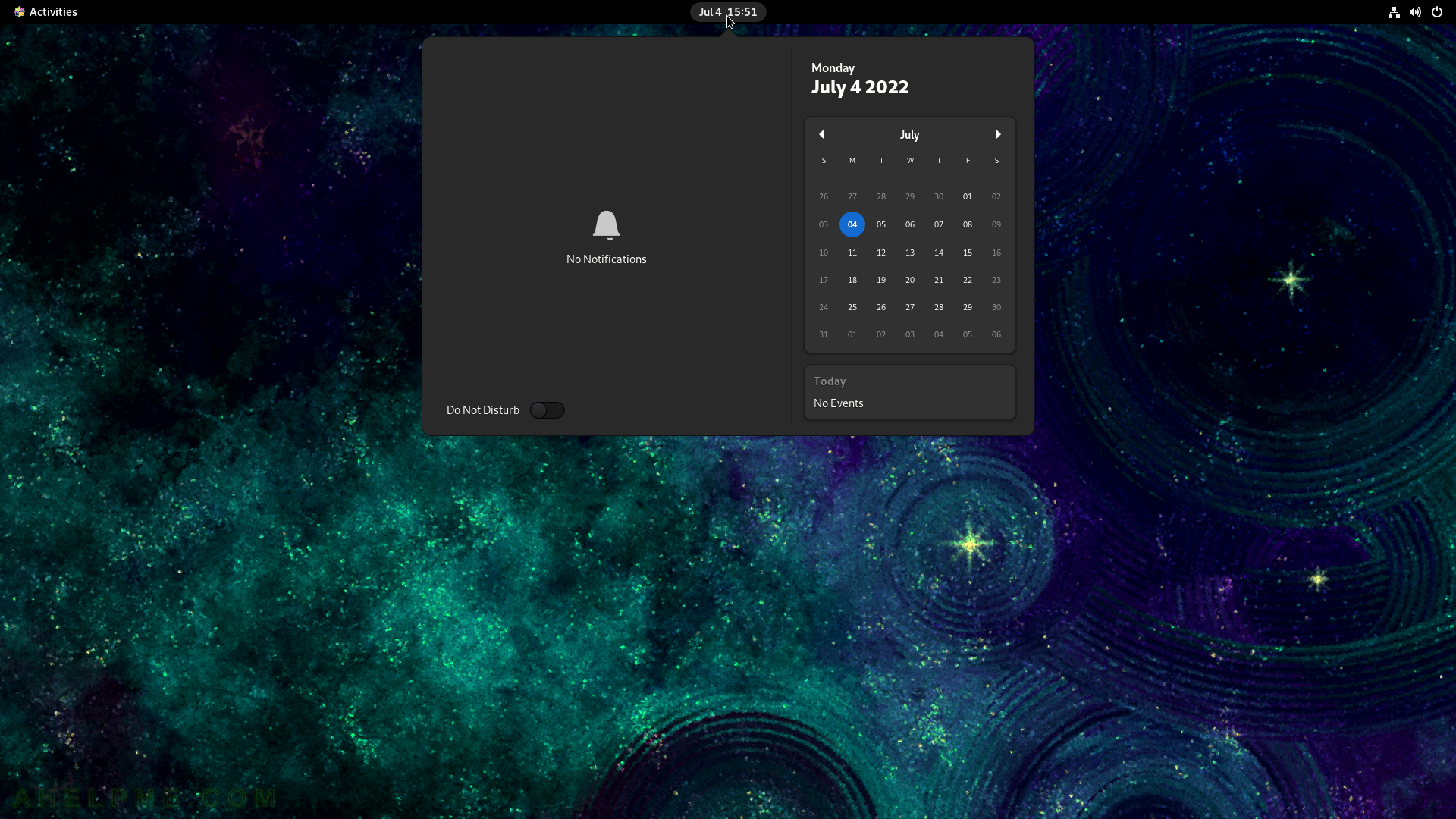
Task: Select day 31 in the calendar
Action: [824, 334]
